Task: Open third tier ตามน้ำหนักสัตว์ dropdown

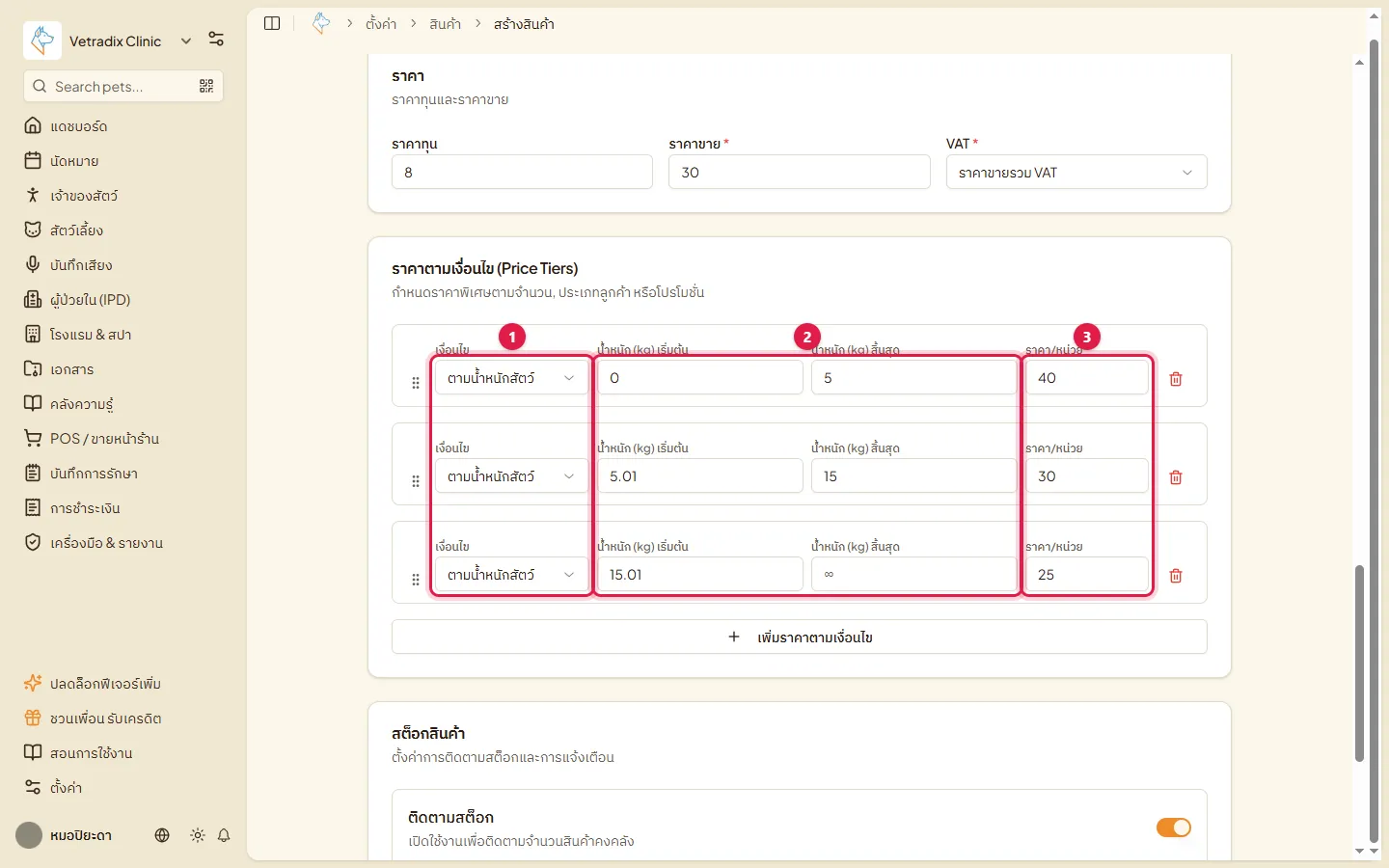Action: (x=511, y=575)
